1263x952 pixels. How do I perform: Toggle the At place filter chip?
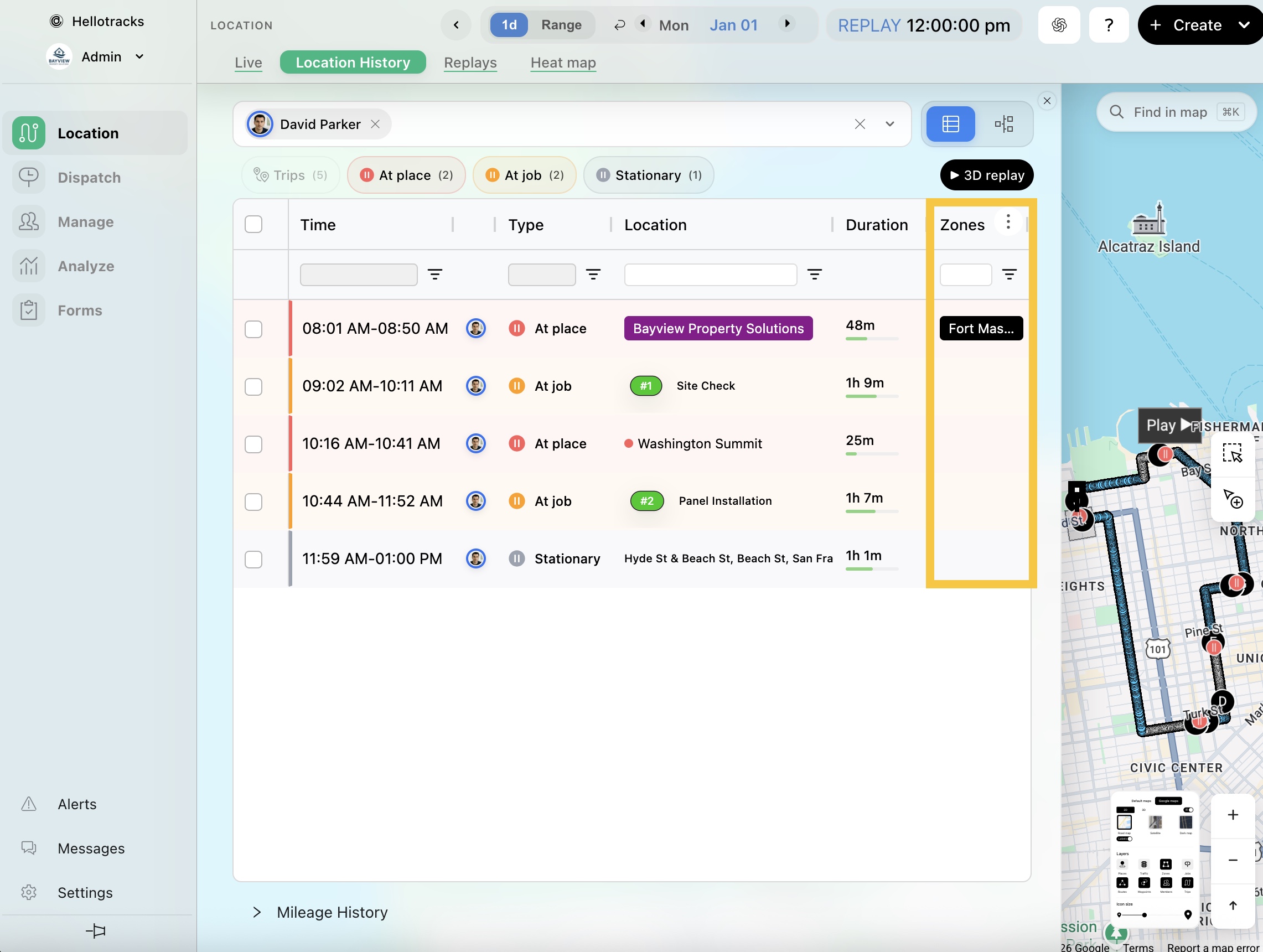[x=407, y=175]
